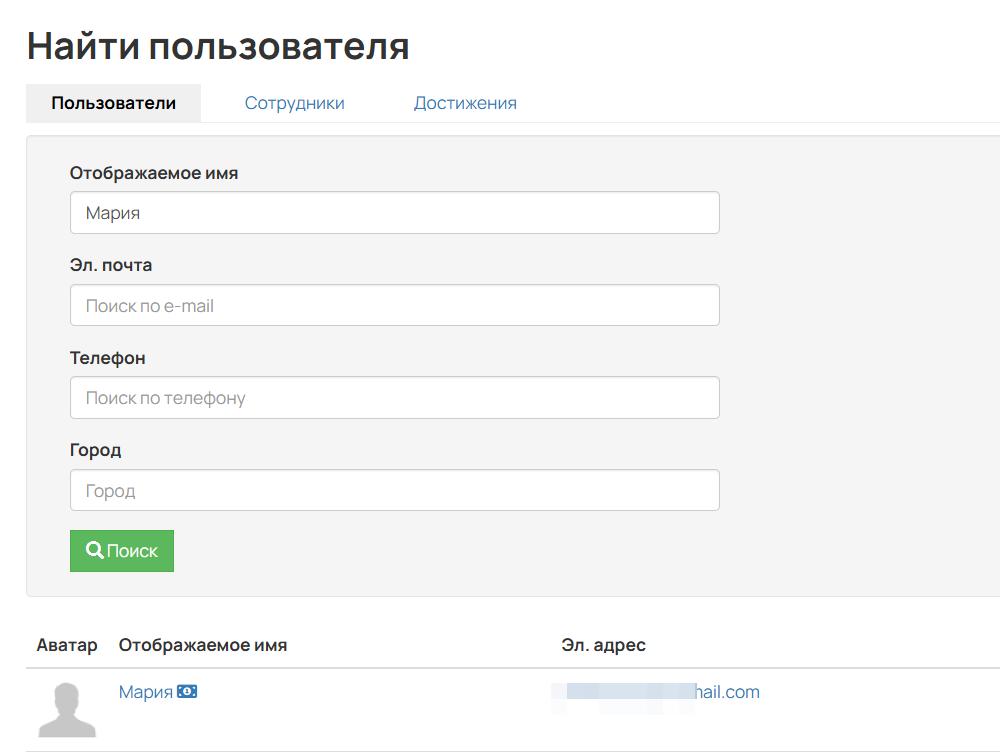Open the Достижения tab
This screenshot has width=1000, height=754.
point(465,102)
